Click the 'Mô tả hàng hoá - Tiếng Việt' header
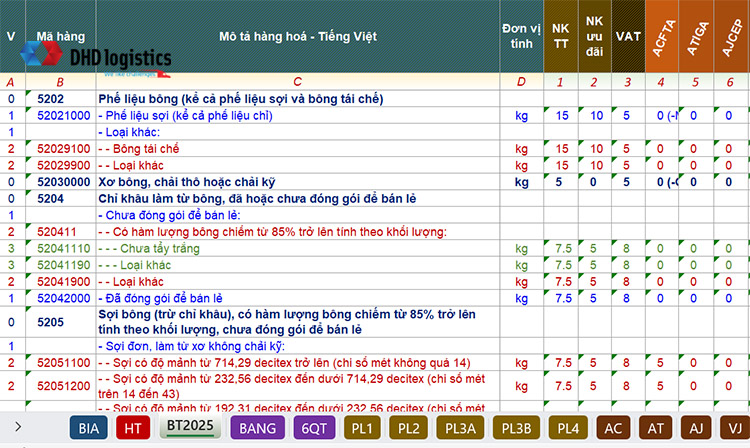 (x=296, y=37)
